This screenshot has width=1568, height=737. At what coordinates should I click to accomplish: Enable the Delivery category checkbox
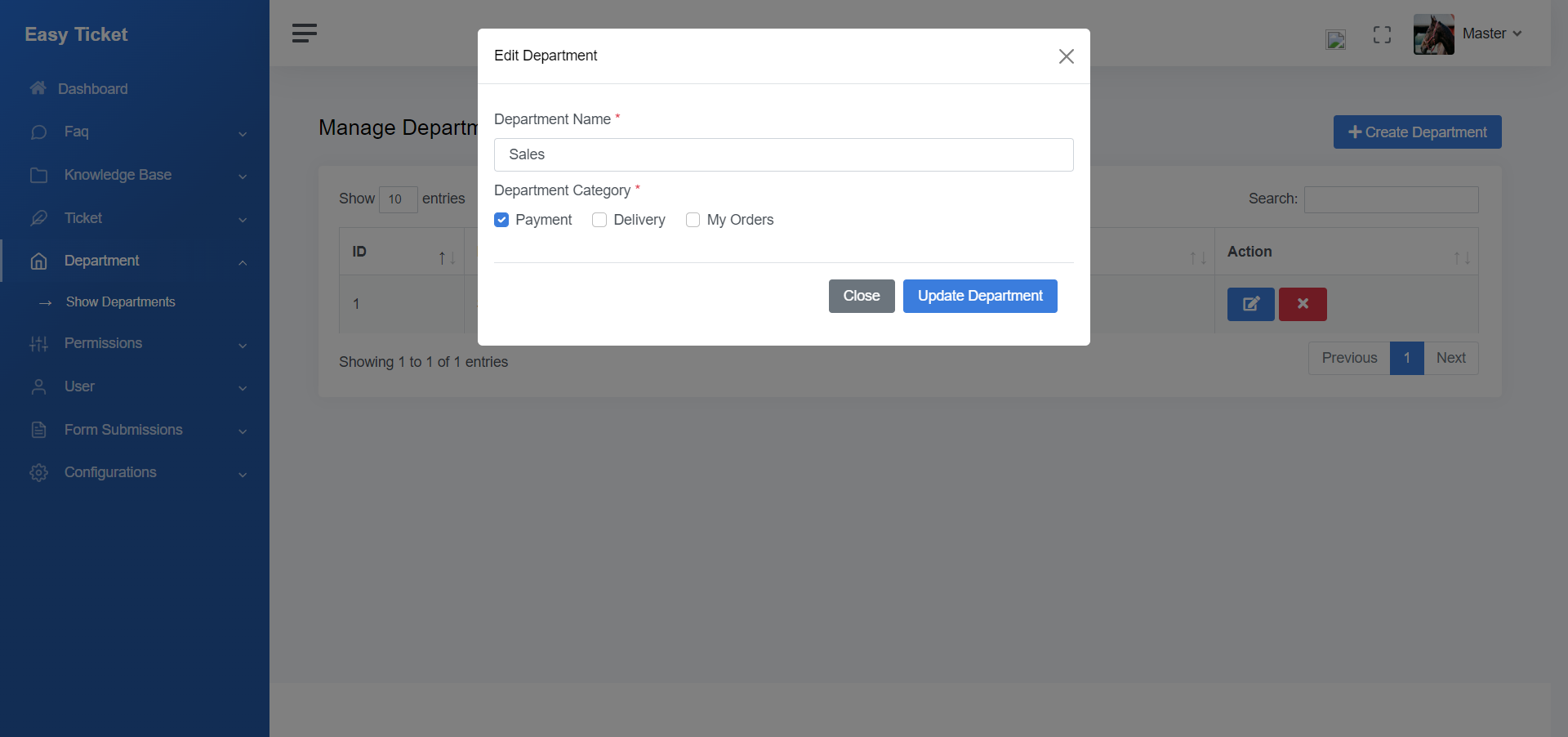point(599,220)
